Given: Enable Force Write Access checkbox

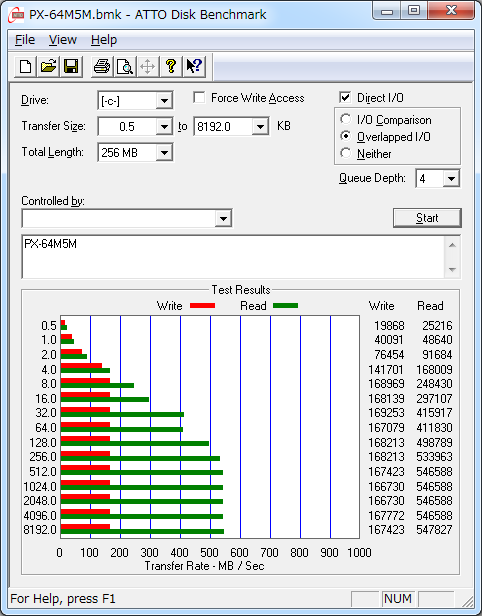Looking at the screenshot, I should (199, 97).
